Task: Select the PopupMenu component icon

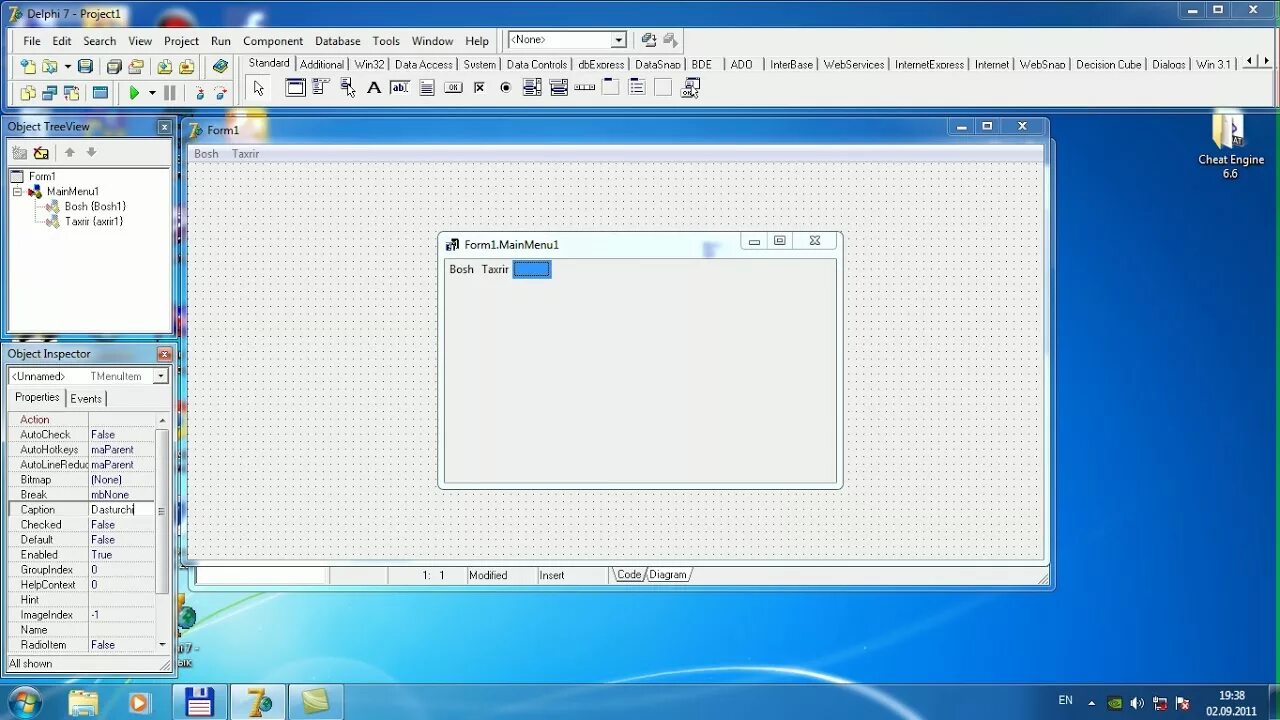Action: 347,88
